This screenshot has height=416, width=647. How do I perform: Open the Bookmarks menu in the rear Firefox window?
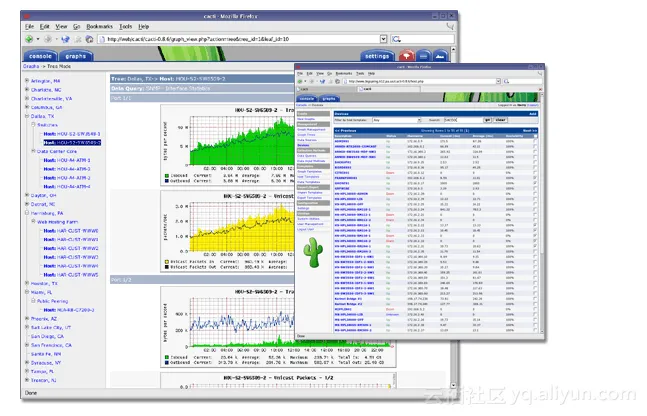[x=99, y=26]
